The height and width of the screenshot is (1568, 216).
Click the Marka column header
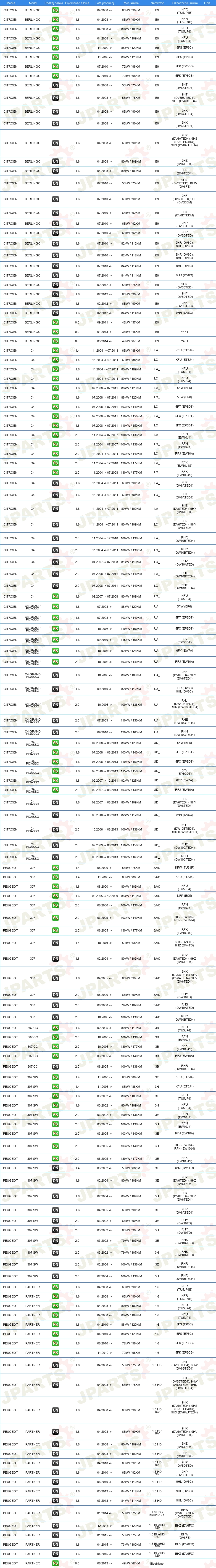pos(11,3)
